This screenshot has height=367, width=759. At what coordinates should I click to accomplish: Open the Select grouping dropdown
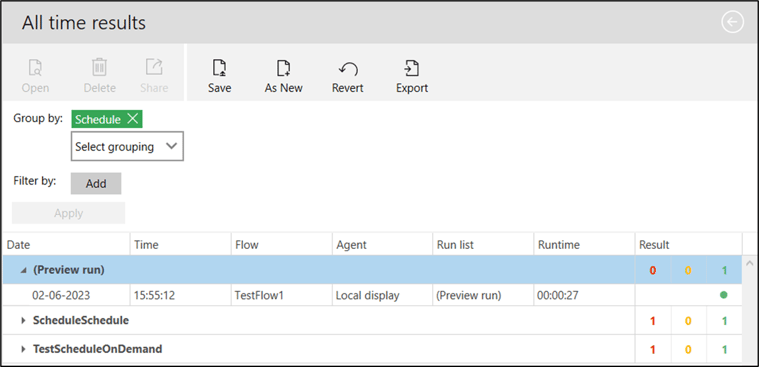(x=127, y=146)
